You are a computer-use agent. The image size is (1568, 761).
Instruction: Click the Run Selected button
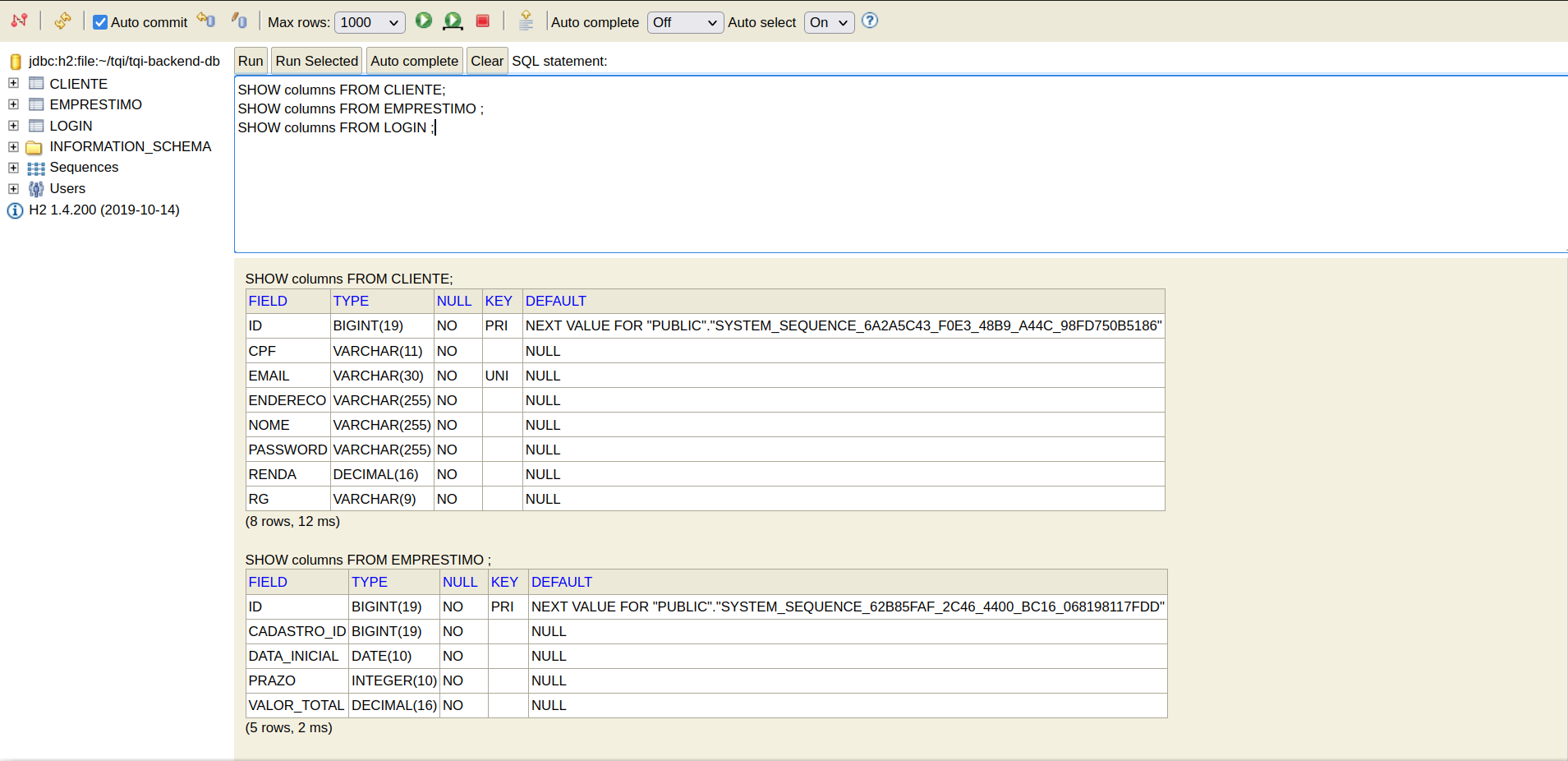point(317,61)
